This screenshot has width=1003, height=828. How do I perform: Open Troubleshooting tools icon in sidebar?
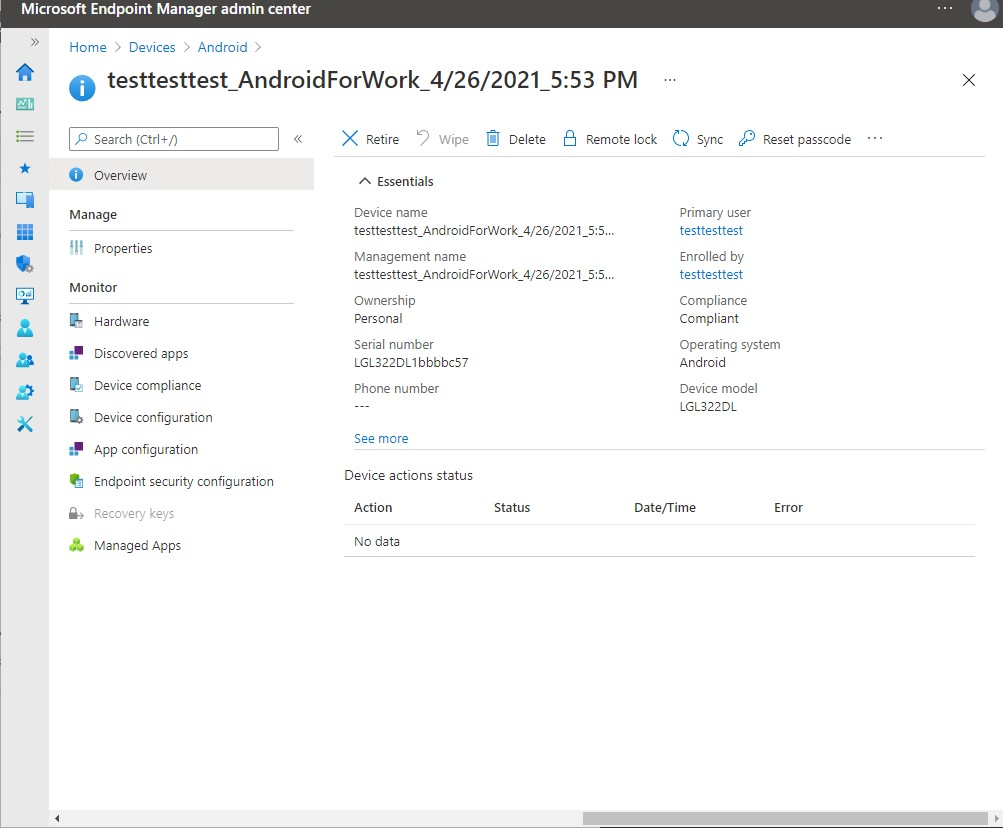click(25, 424)
